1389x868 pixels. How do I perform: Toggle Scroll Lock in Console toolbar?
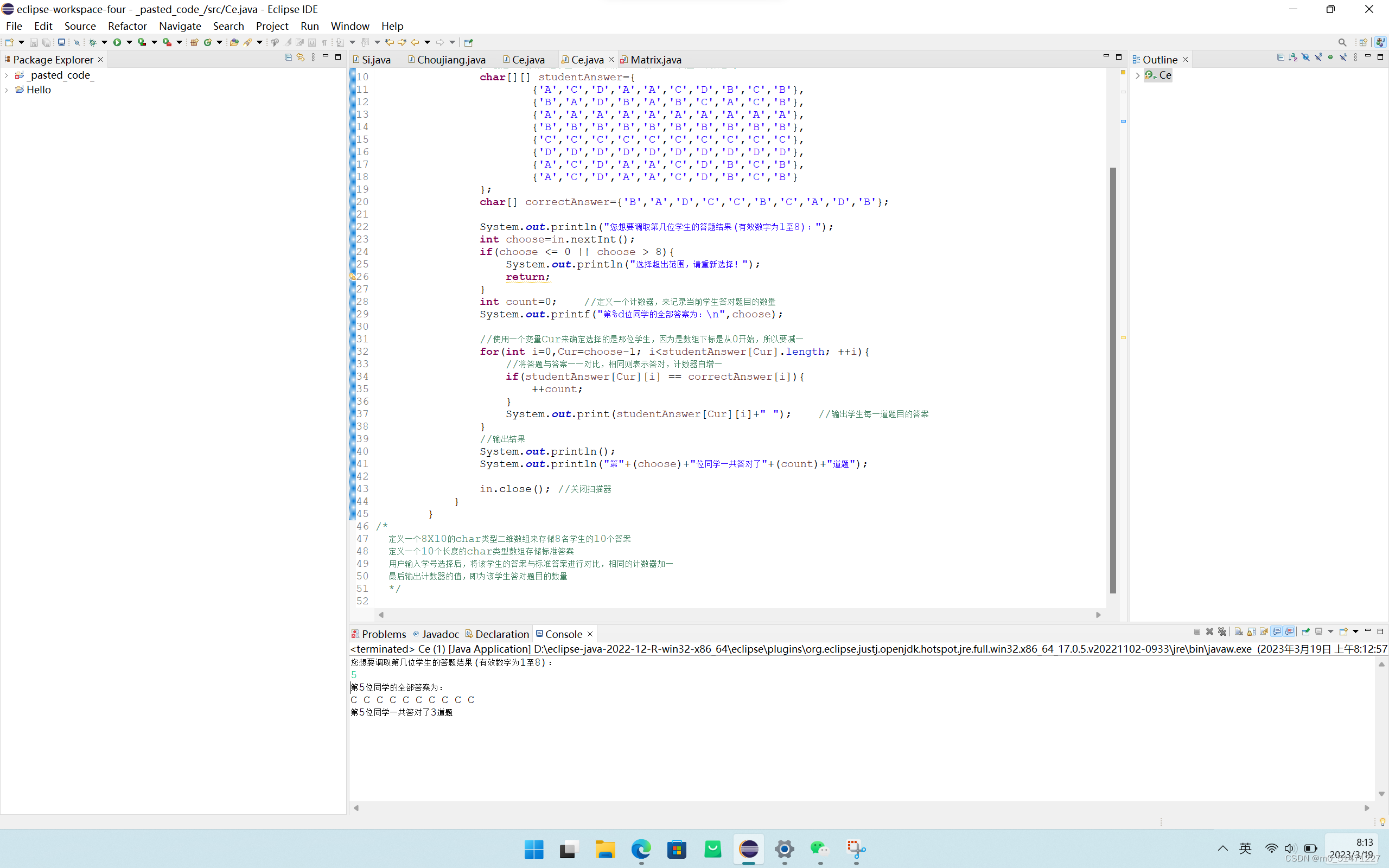coord(1251,631)
